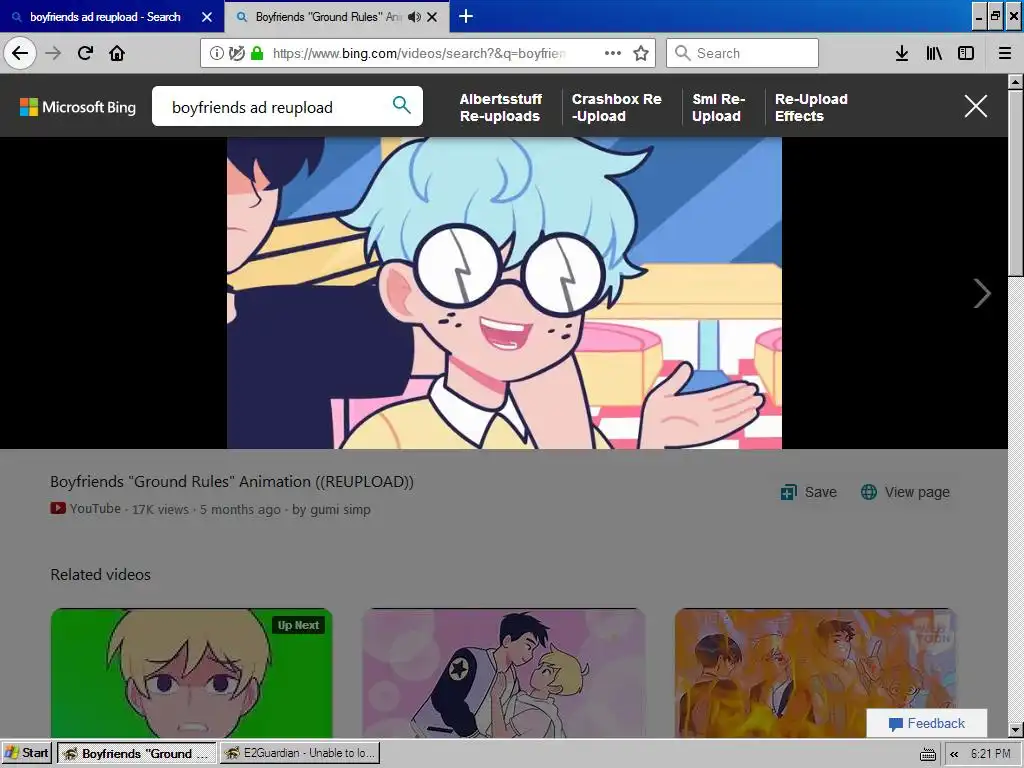Open View page link
This screenshot has height=768, width=1024.
(x=905, y=492)
